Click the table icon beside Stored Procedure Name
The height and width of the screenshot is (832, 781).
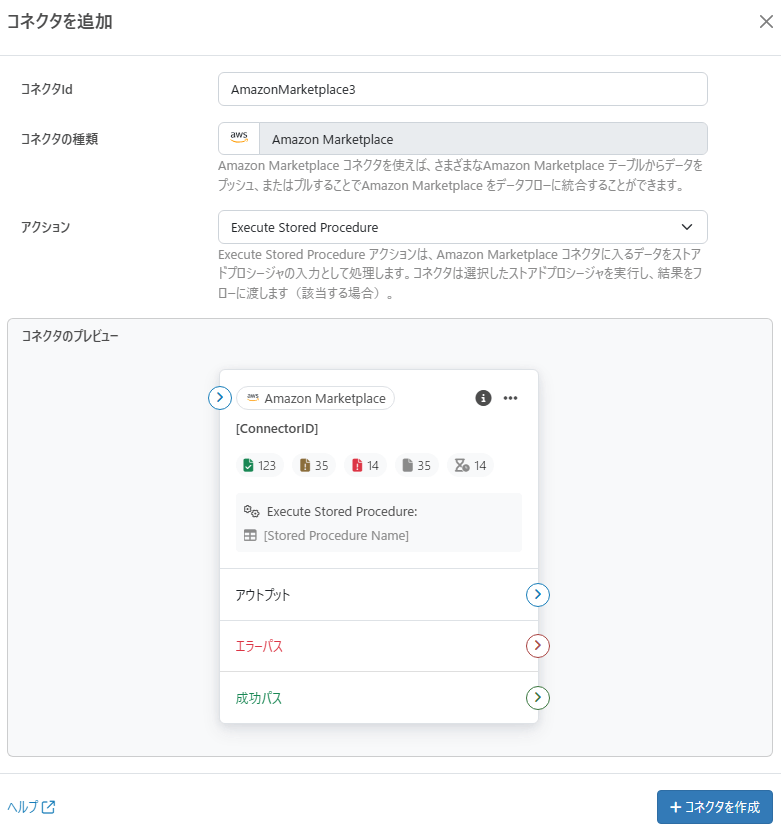point(250,535)
